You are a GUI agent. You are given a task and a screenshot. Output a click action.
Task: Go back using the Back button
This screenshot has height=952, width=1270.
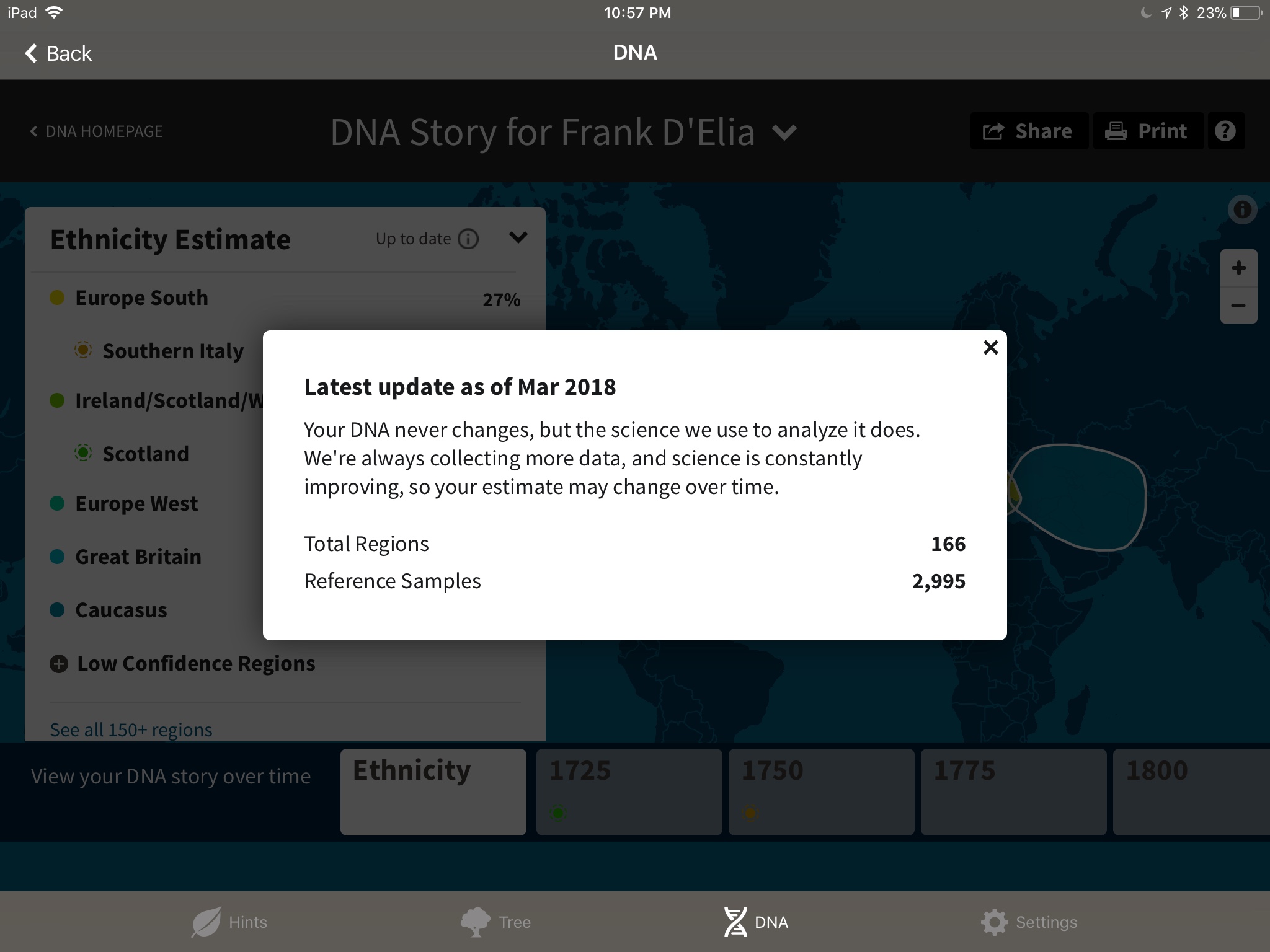[x=58, y=53]
